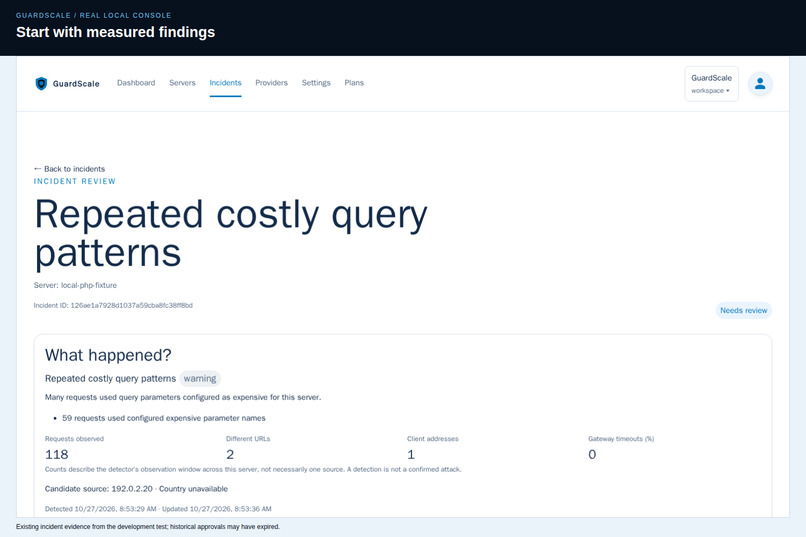Viewport: 806px width, 537px height.
Task: Click the Existing incident evidence footer note
Action: [148, 527]
